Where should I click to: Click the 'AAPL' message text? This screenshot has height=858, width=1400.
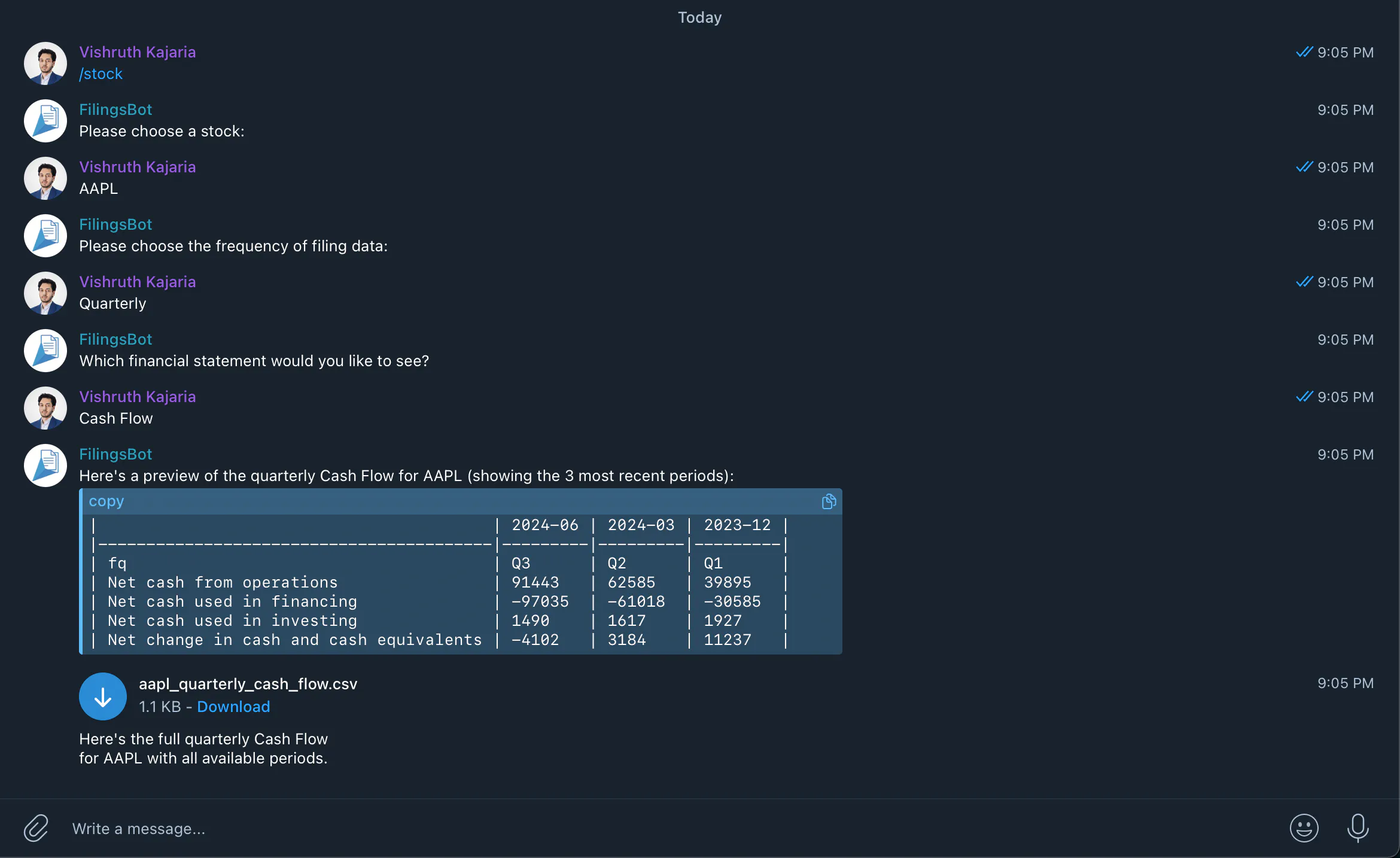coord(99,188)
